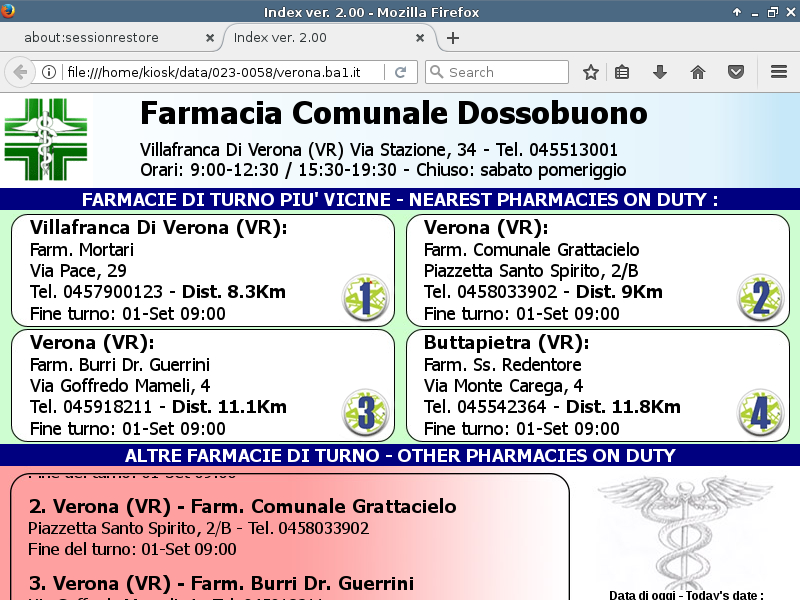
Task: Click the Firefox back arrow button
Action: (19, 72)
